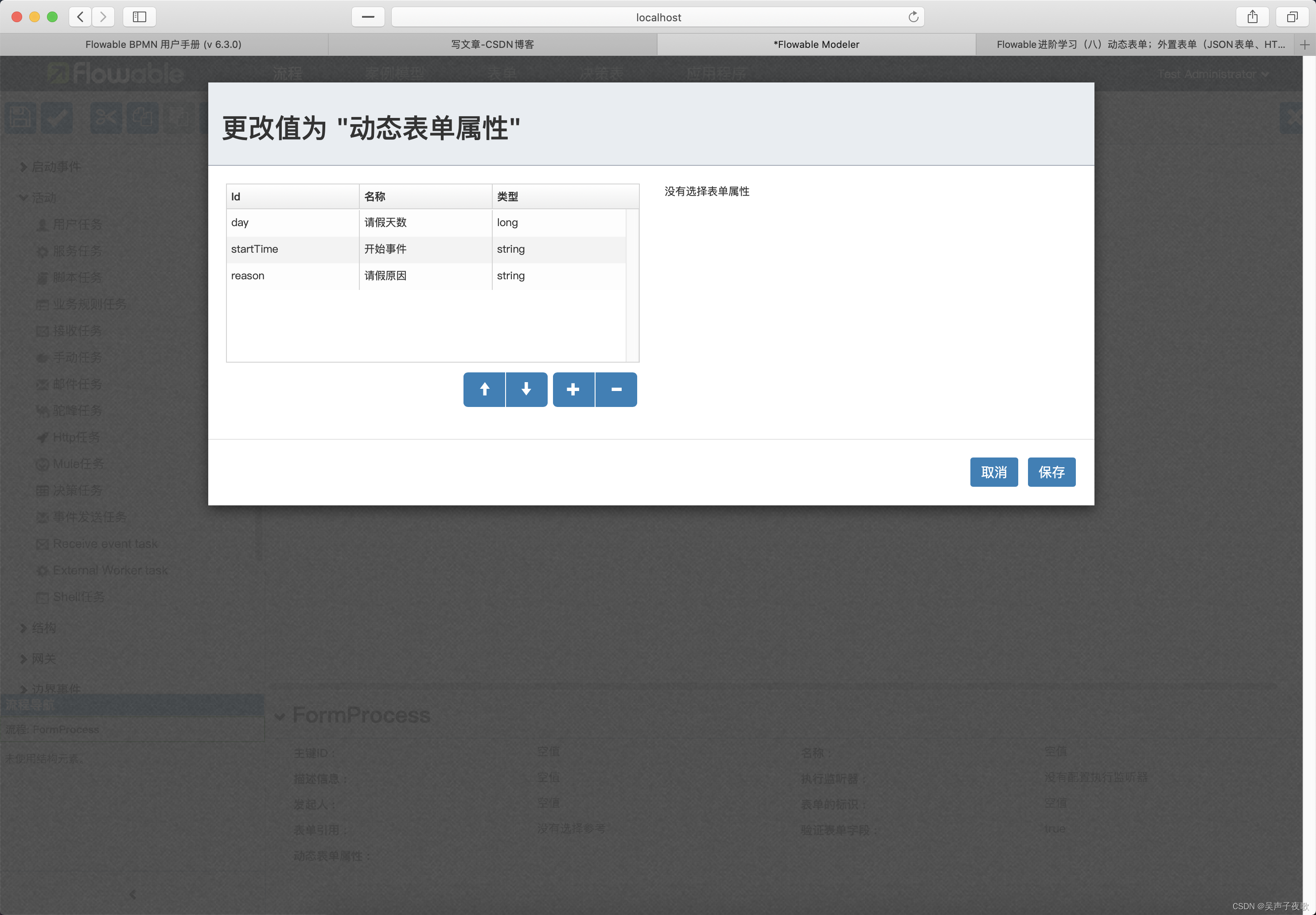Add a new form property with plus button

pos(573,389)
